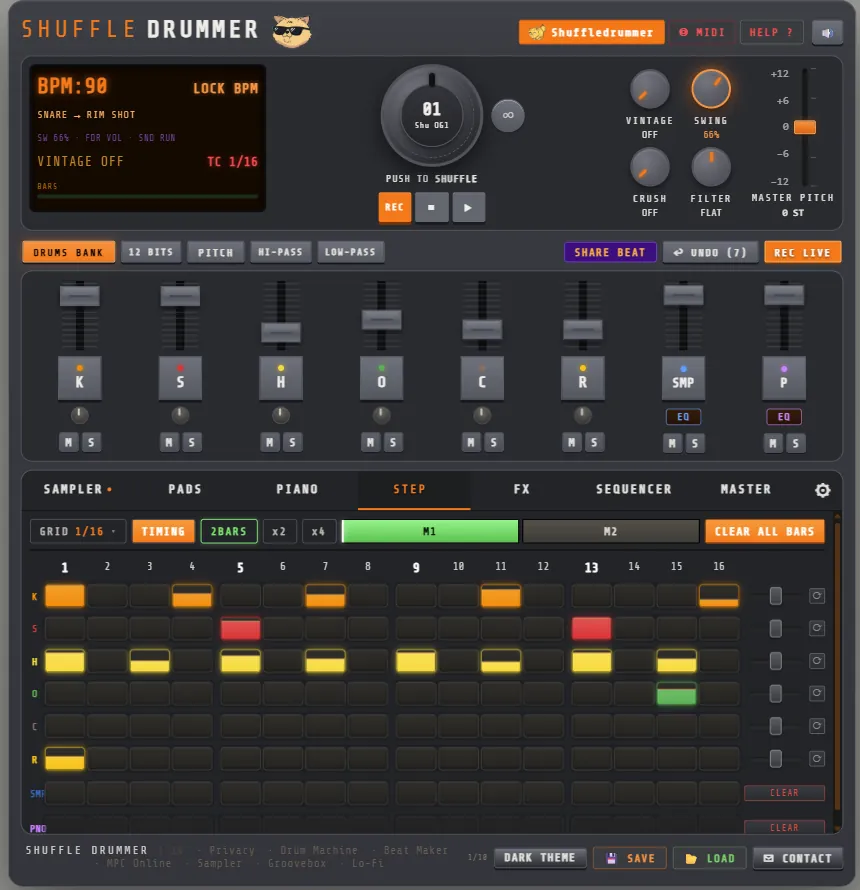Click the rotate icon on H row

click(817, 661)
